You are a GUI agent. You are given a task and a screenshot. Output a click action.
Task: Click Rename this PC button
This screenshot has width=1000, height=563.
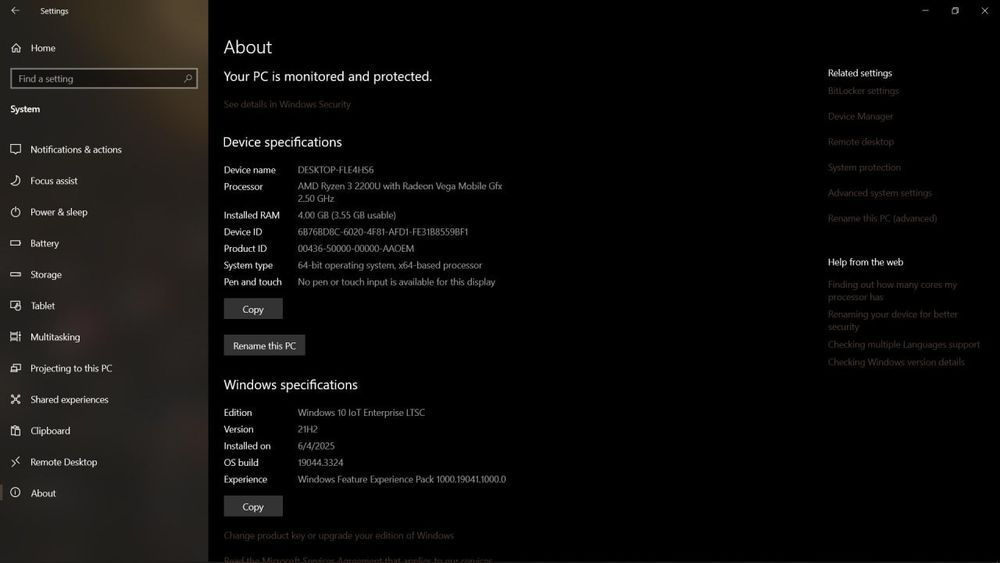click(264, 346)
